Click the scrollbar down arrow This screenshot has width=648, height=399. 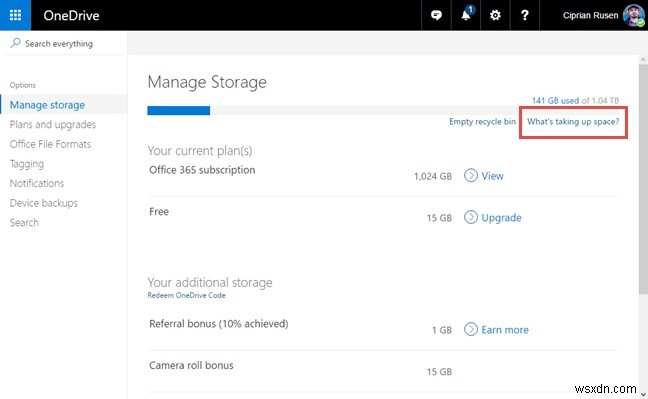click(643, 394)
